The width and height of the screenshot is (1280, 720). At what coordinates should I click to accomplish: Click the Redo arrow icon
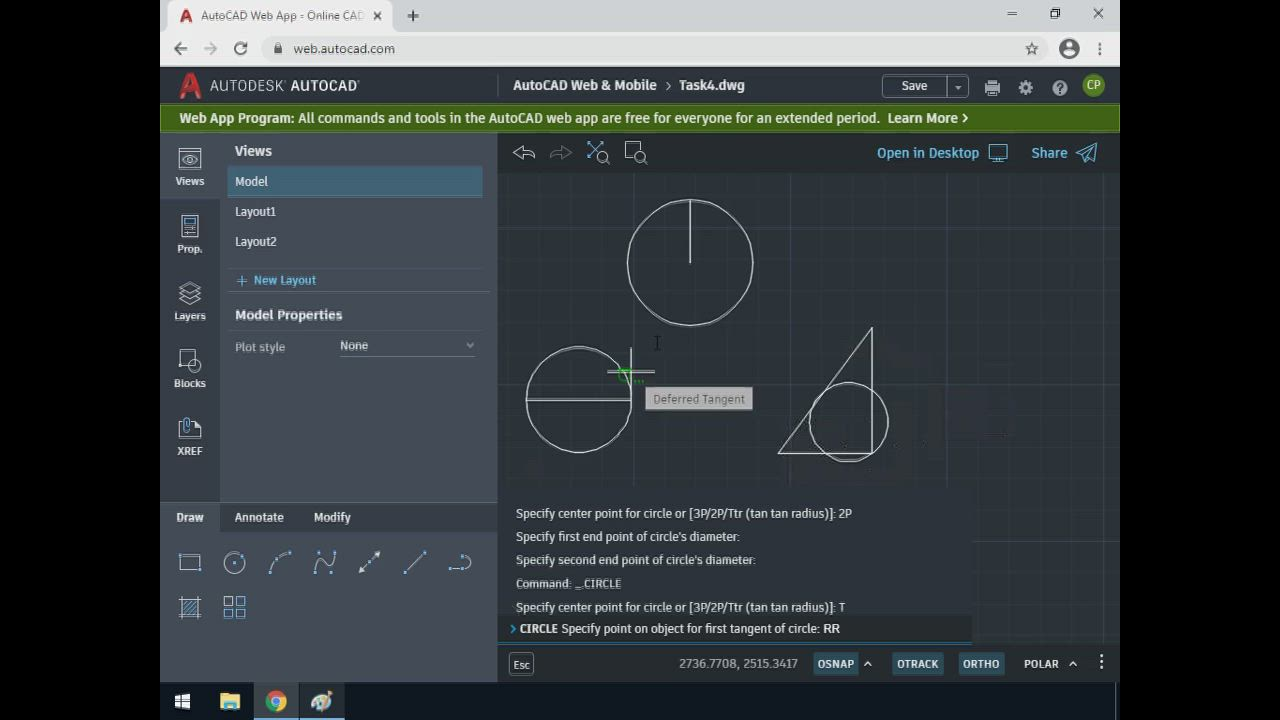561,153
